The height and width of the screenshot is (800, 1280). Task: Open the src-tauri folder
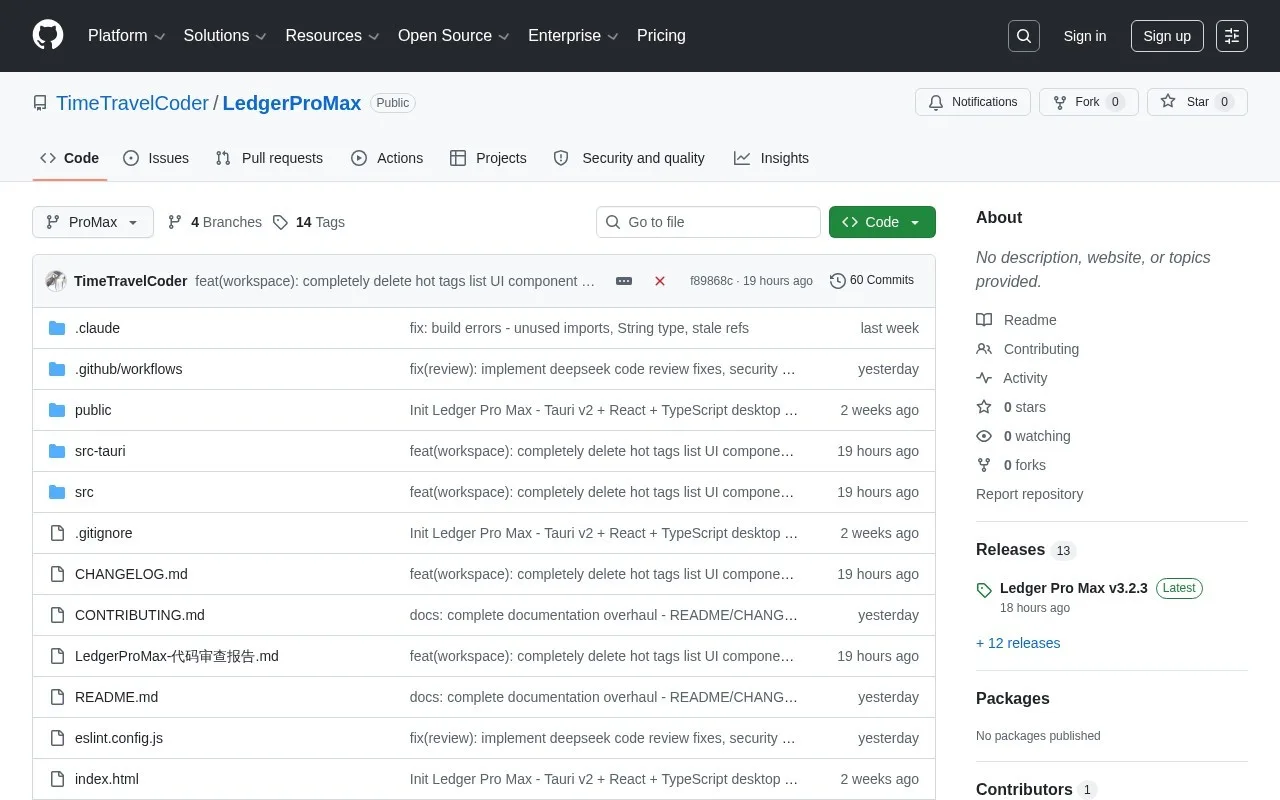click(x=100, y=451)
